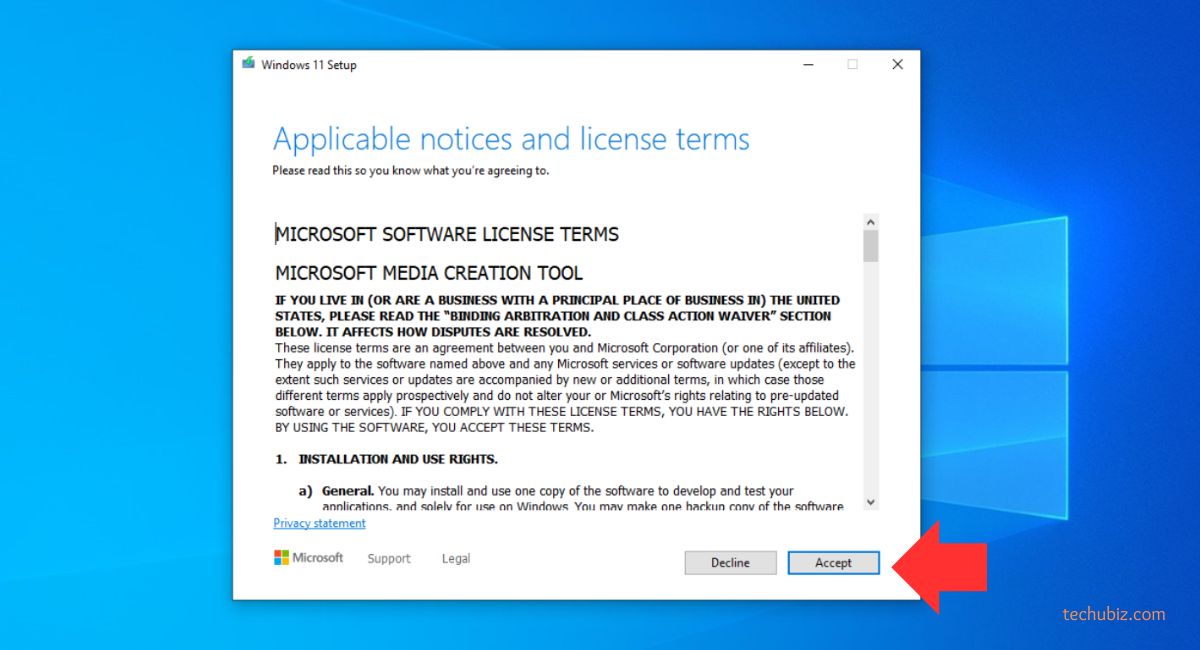Click the techubiz.com watermark text
This screenshot has height=650, width=1200.
tap(1113, 614)
